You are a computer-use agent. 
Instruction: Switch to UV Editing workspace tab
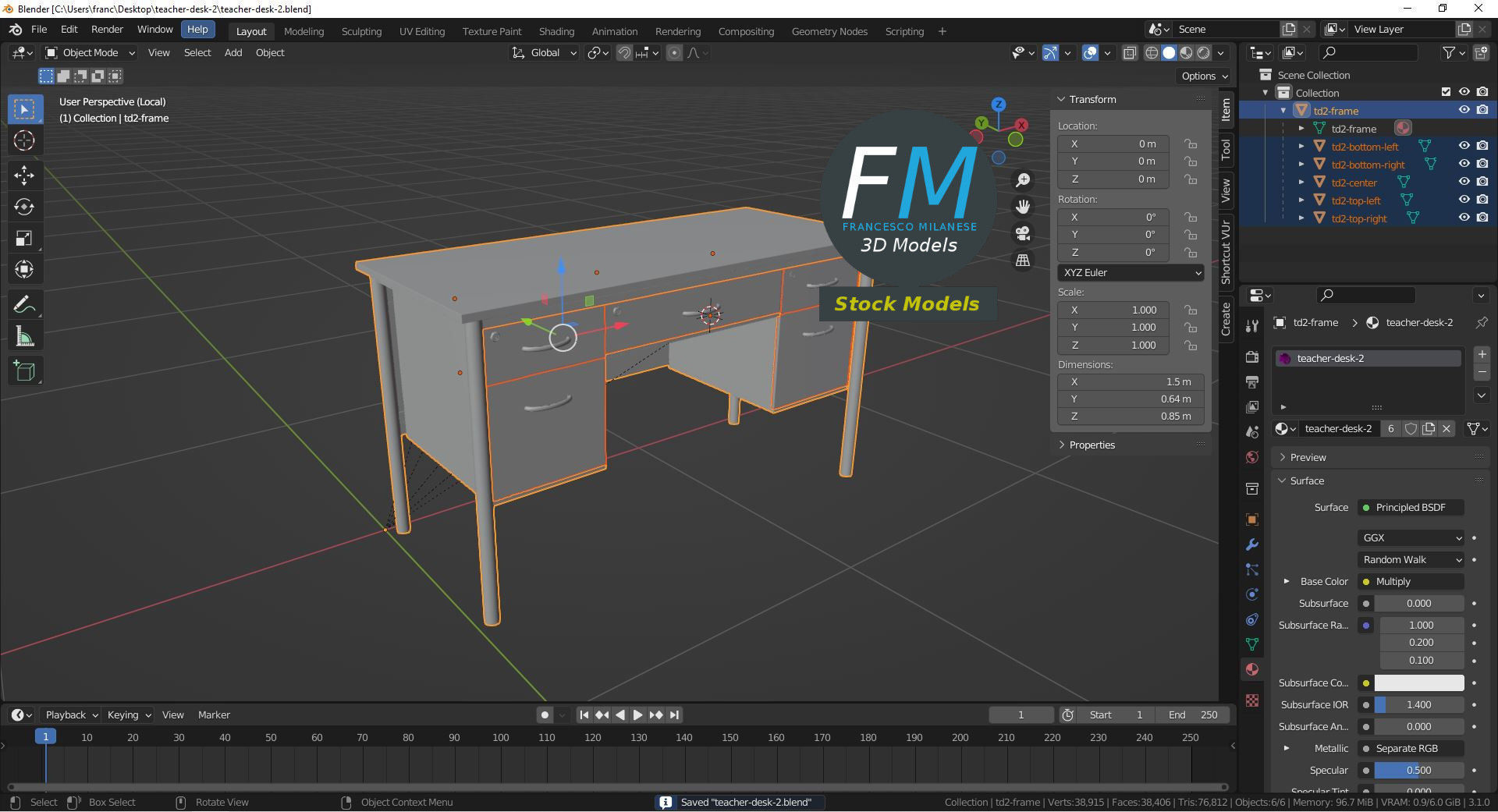pyautogui.click(x=422, y=31)
